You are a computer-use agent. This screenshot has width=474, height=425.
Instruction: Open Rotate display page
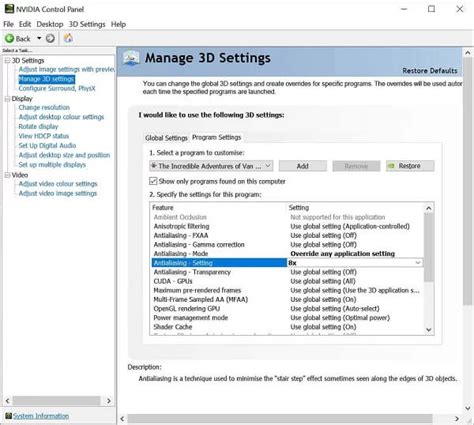click(x=38, y=126)
